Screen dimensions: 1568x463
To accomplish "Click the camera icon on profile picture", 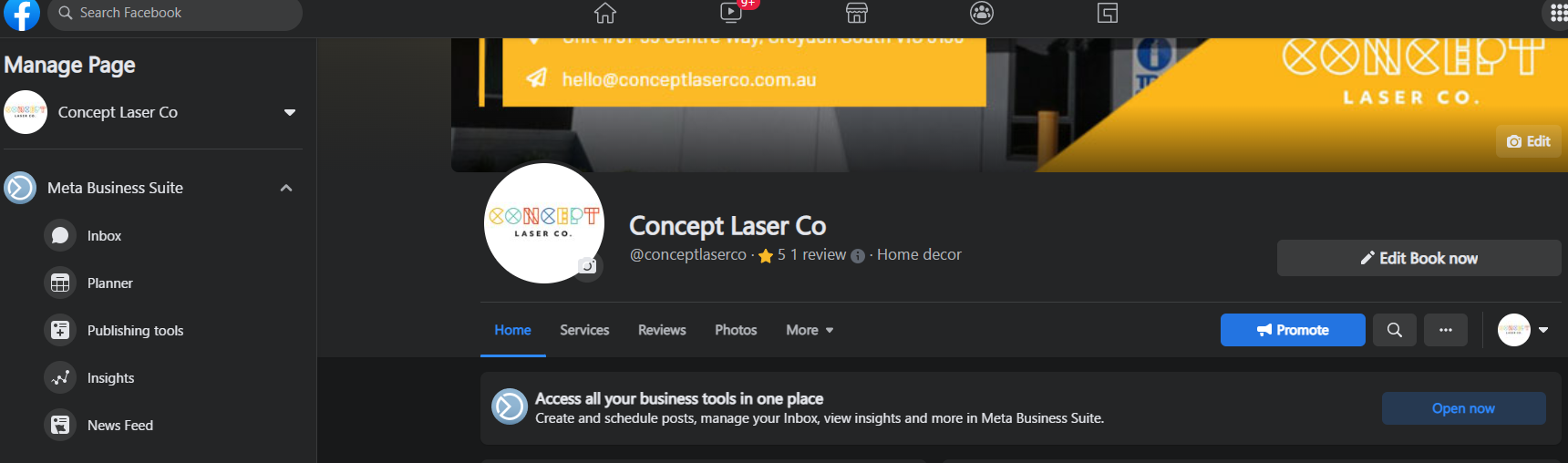I will (x=588, y=266).
